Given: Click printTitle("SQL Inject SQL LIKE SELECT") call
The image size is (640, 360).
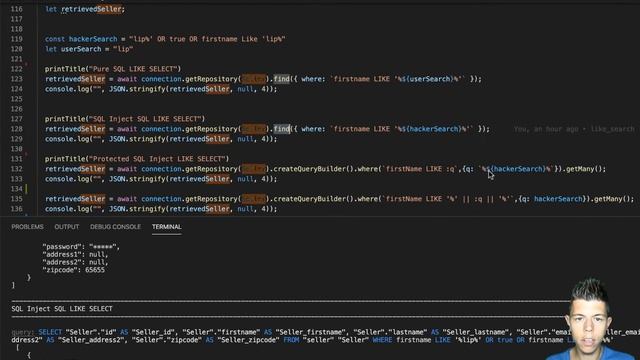Looking at the screenshot, I should [125, 119].
